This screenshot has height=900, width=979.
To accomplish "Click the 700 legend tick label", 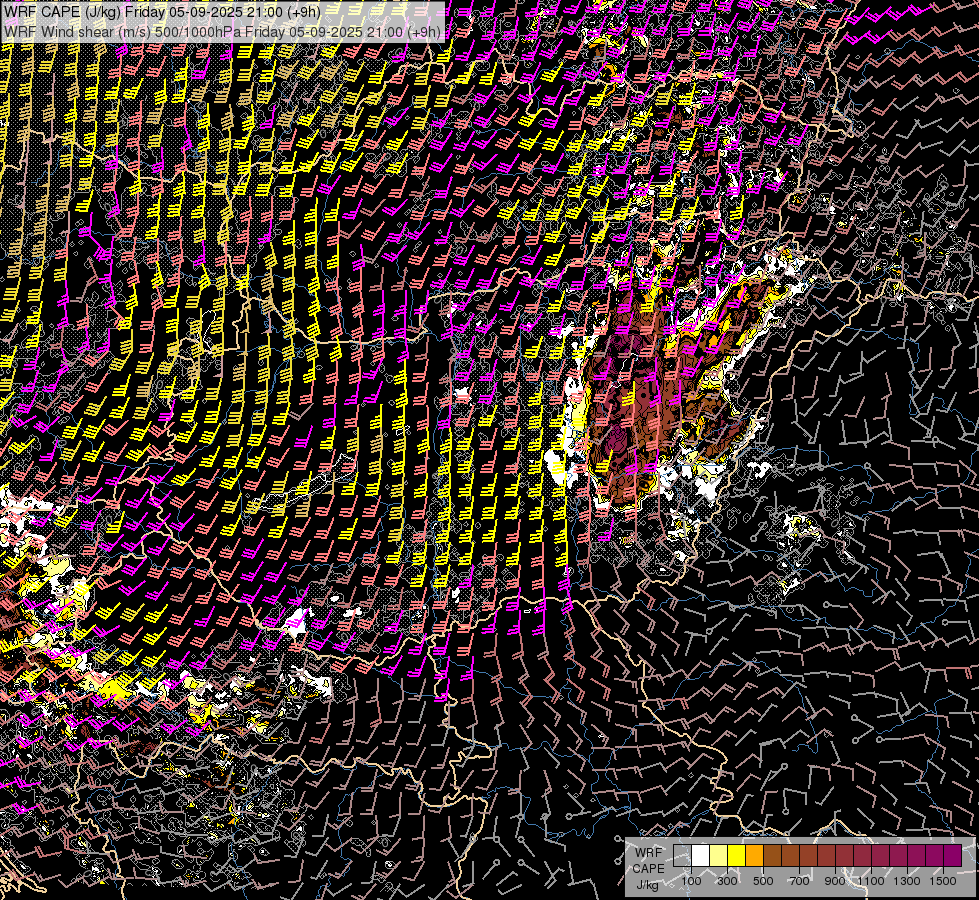I will coord(799,881).
